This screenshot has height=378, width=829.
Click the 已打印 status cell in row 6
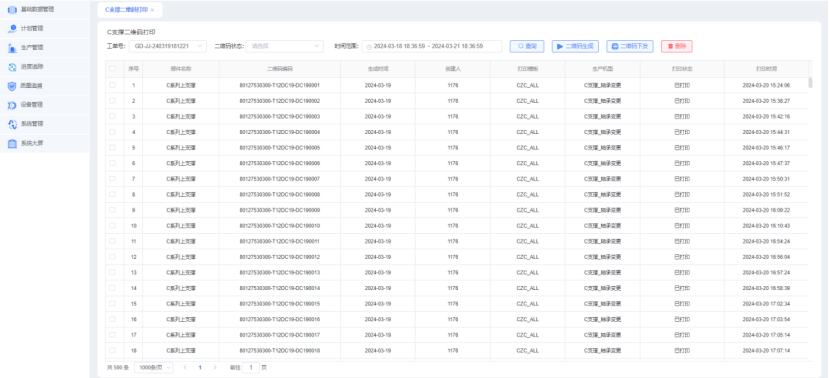(682, 163)
